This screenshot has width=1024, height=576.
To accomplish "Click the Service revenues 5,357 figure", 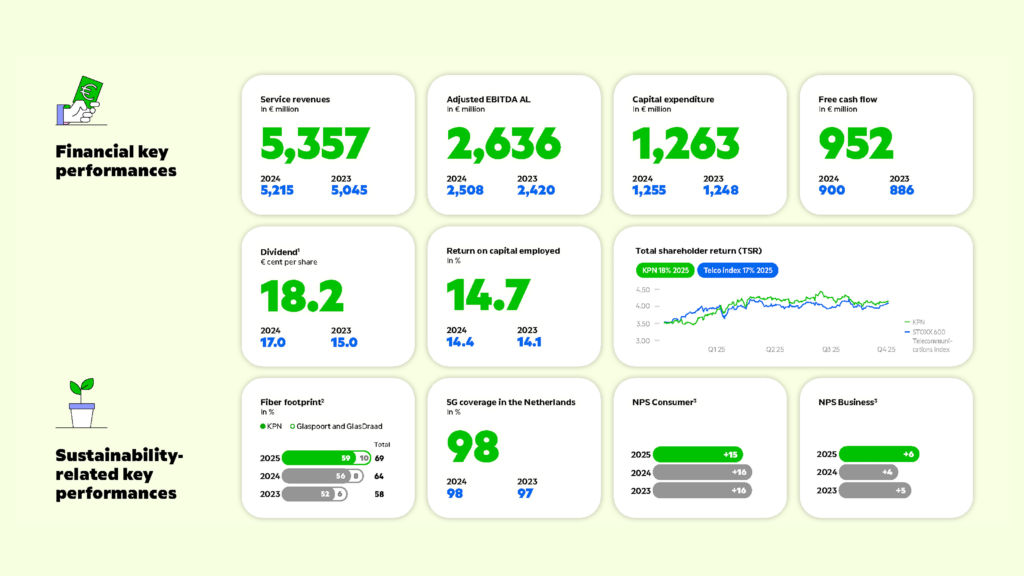I will (315, 144).
